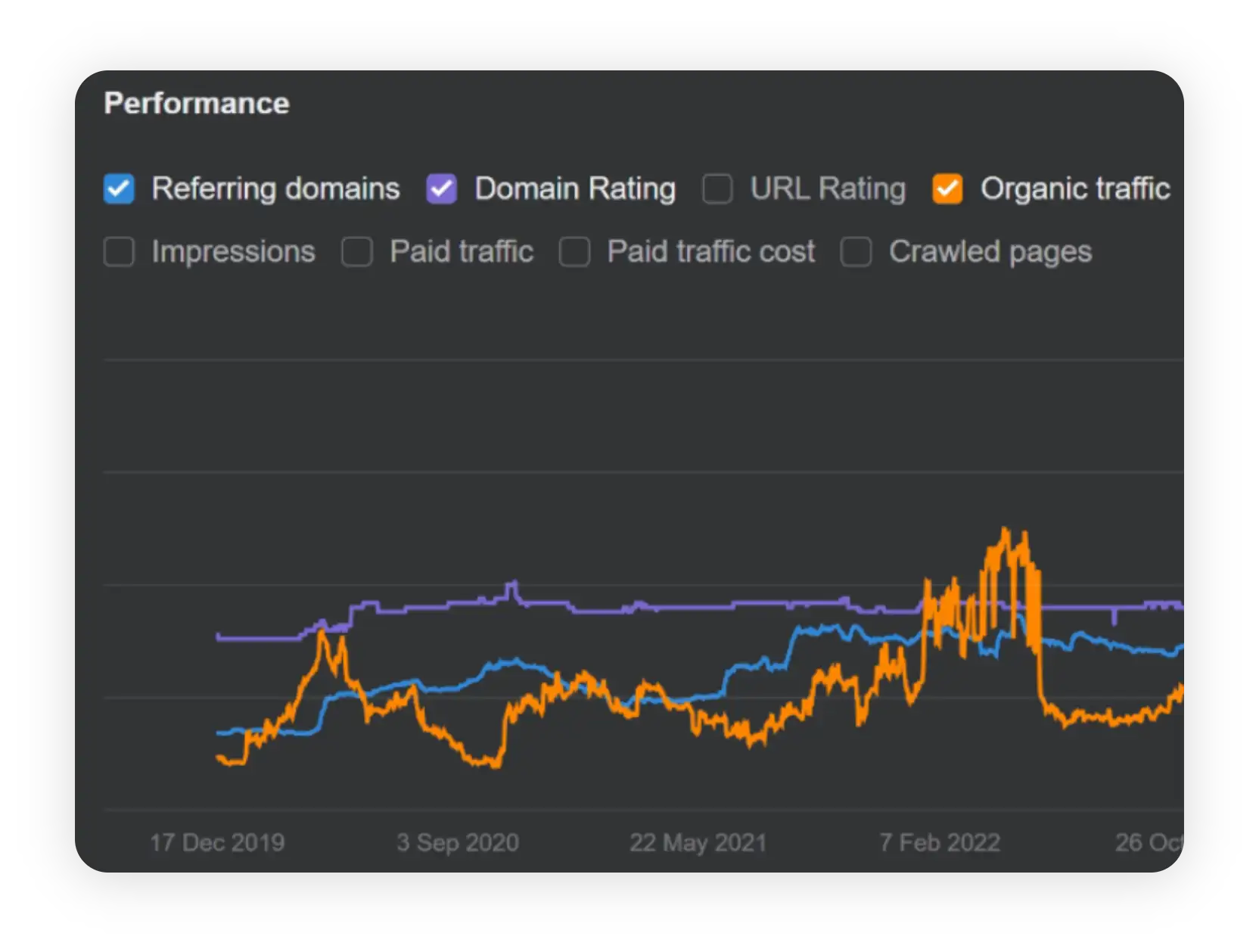Viewport: 1259px width, 952px height.
Task: Disable the purple Domain Rating checkbox
Action: 441,189
